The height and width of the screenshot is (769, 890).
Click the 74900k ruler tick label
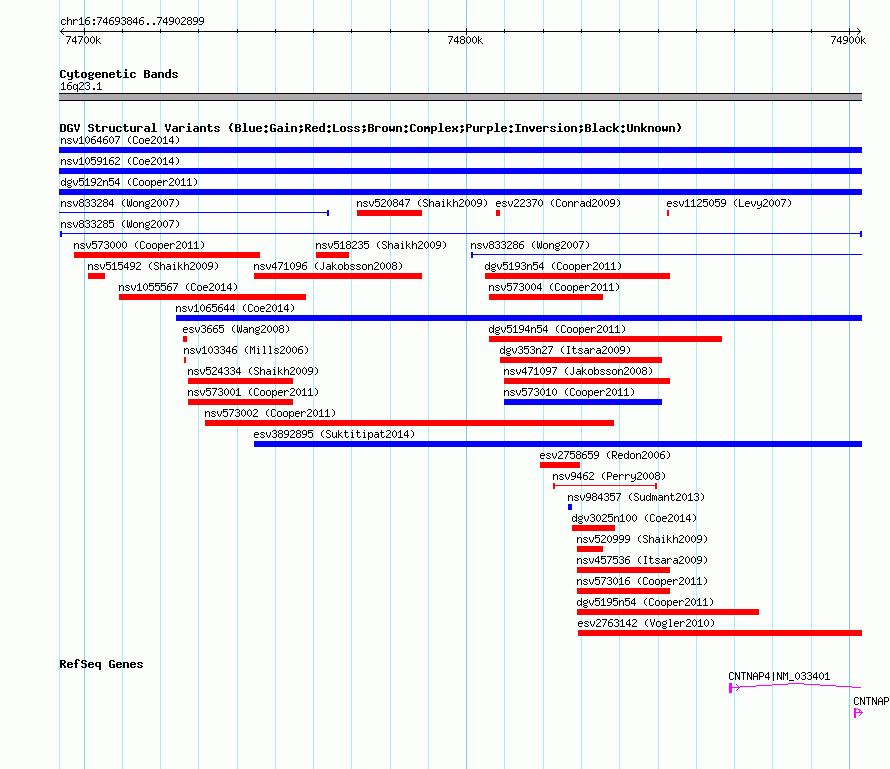coord(848,40)
